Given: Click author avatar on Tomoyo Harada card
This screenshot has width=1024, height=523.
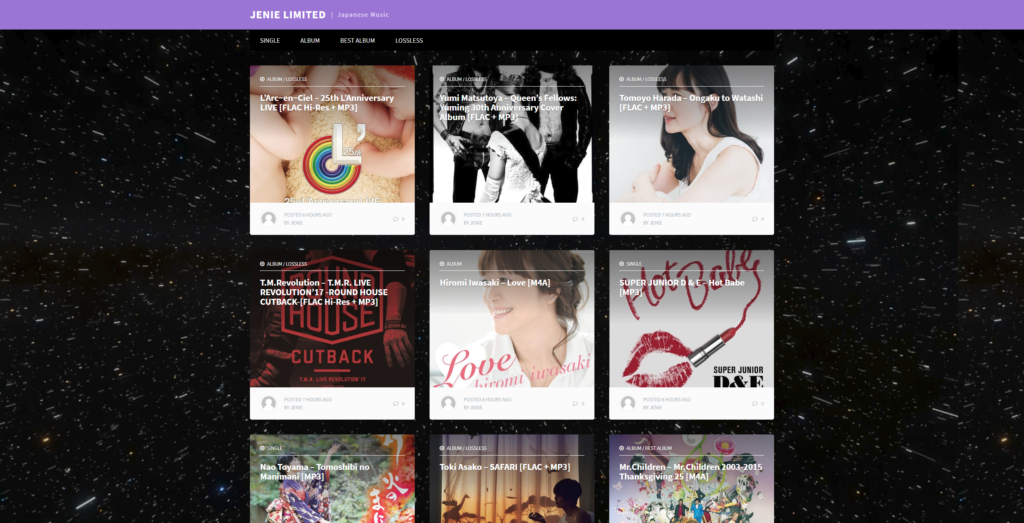Looking at the screenshot, I should click(x=628, y=219).
